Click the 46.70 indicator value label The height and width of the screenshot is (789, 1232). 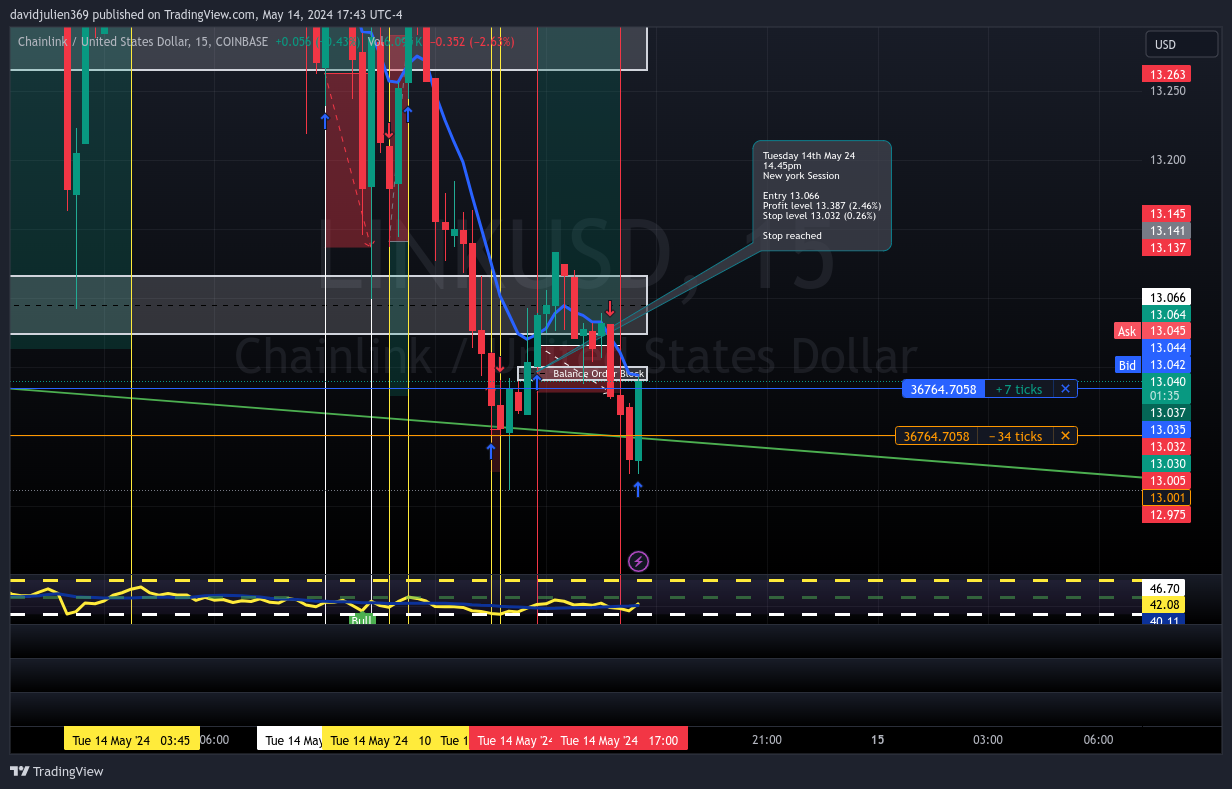pos(1166,588)
